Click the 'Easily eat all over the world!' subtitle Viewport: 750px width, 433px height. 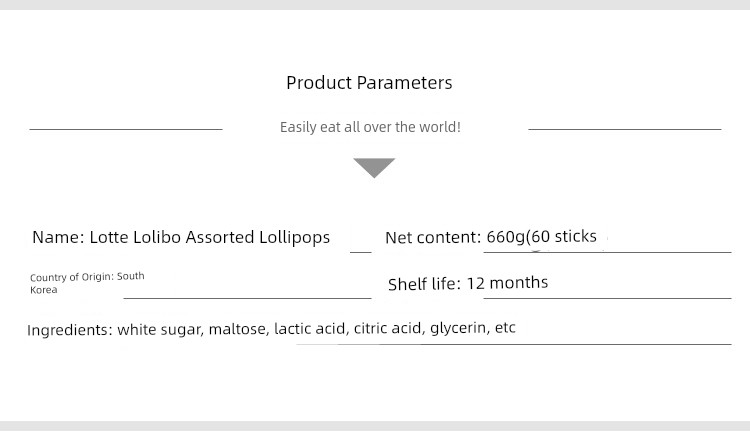tap(370, 127)
